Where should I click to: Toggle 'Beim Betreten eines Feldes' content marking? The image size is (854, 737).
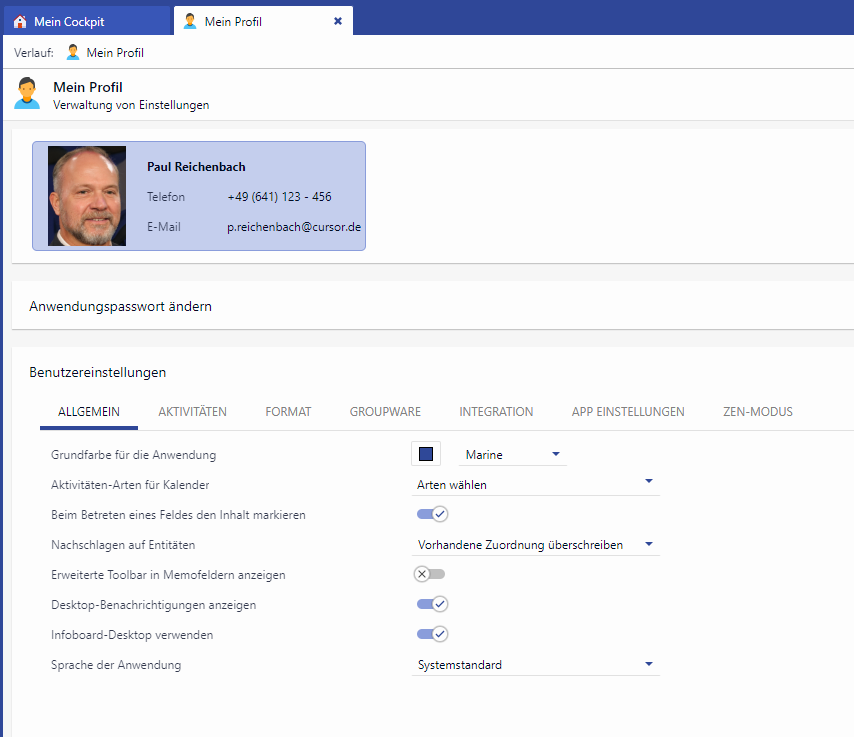coord(432,514)
